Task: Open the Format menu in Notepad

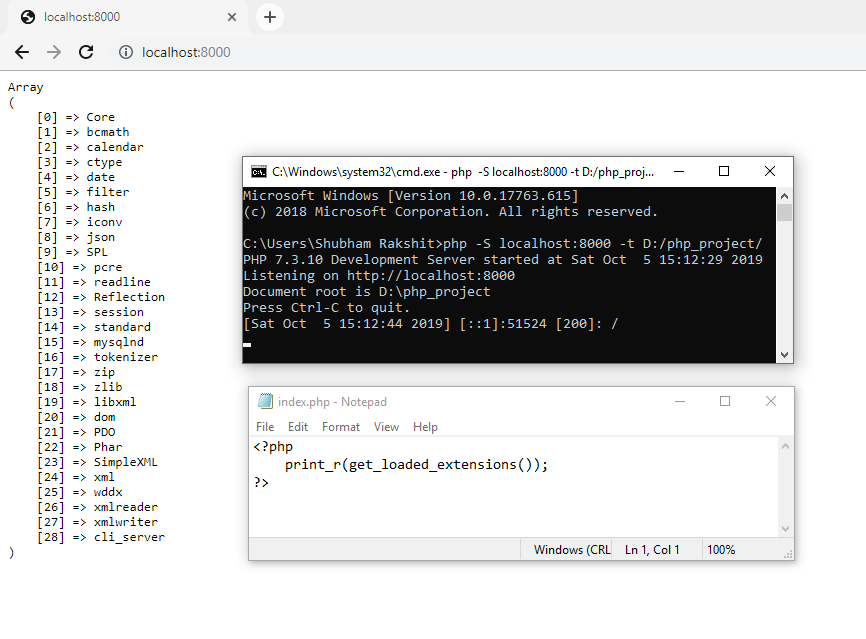Action: click(340, 426)
